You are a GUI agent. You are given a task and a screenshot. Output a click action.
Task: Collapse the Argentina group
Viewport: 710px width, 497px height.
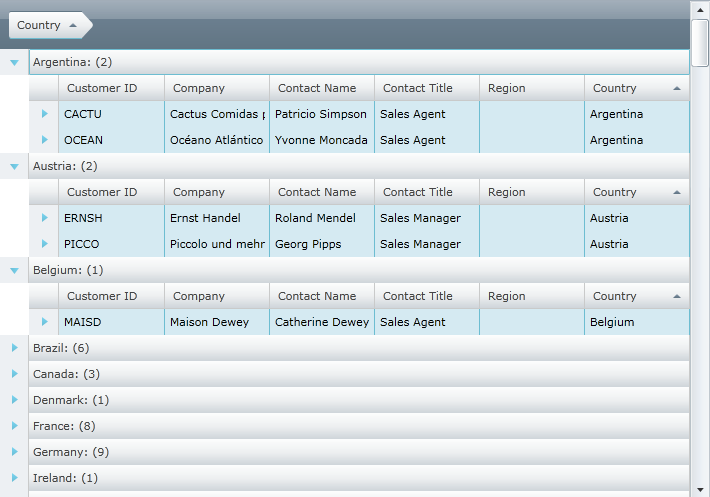pos(14,62)
